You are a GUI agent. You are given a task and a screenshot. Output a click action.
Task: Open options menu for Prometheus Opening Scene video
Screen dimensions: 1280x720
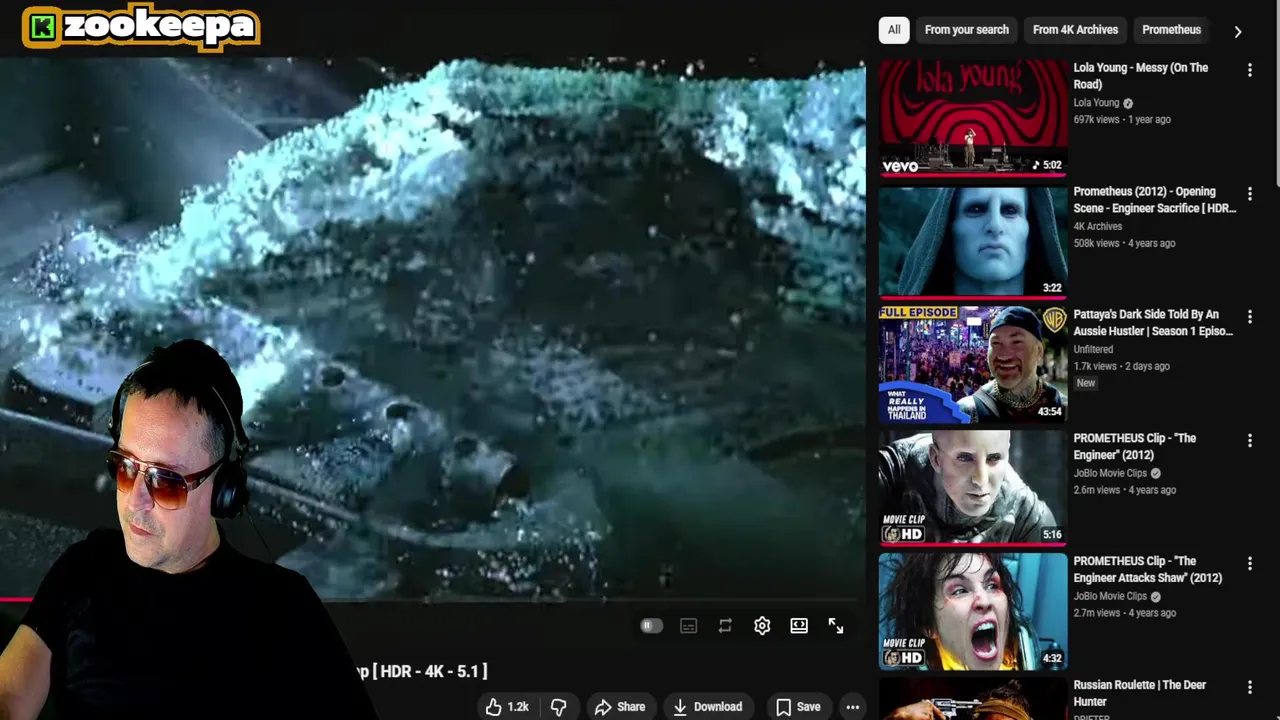[x=1249, y=193]
